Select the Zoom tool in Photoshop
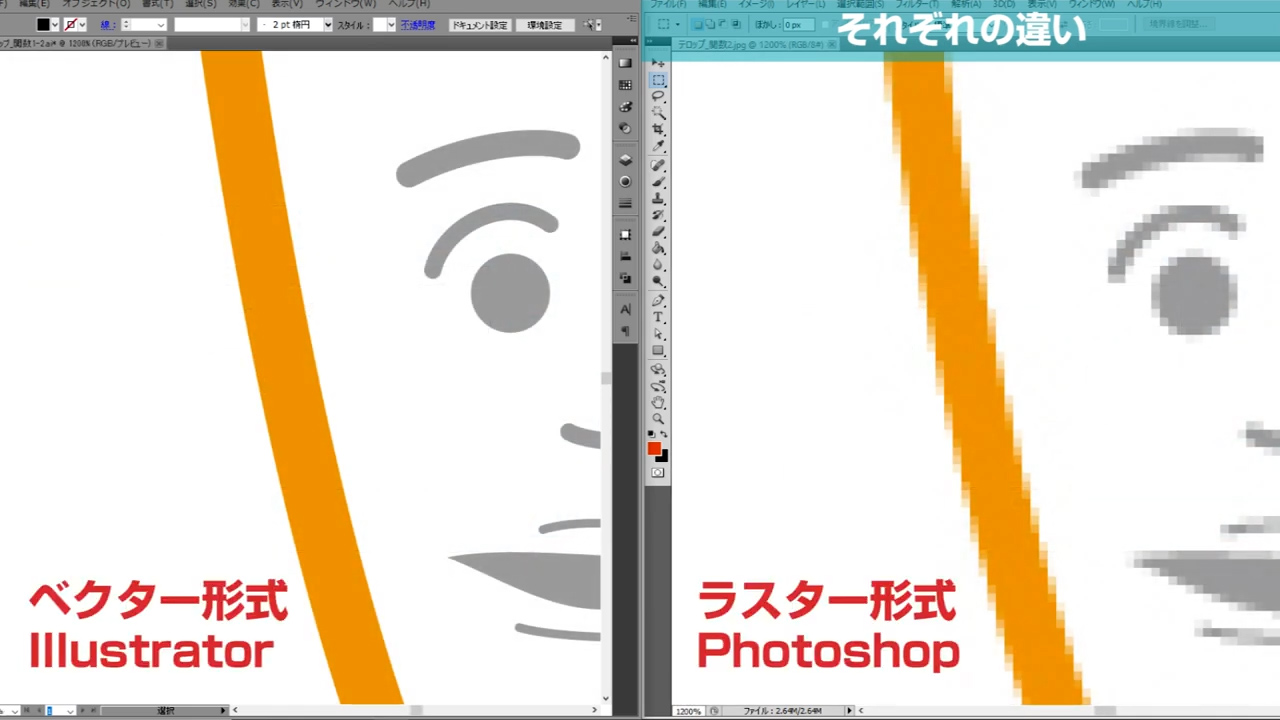This screenshot has width=1280, height=720. [658, 419]
